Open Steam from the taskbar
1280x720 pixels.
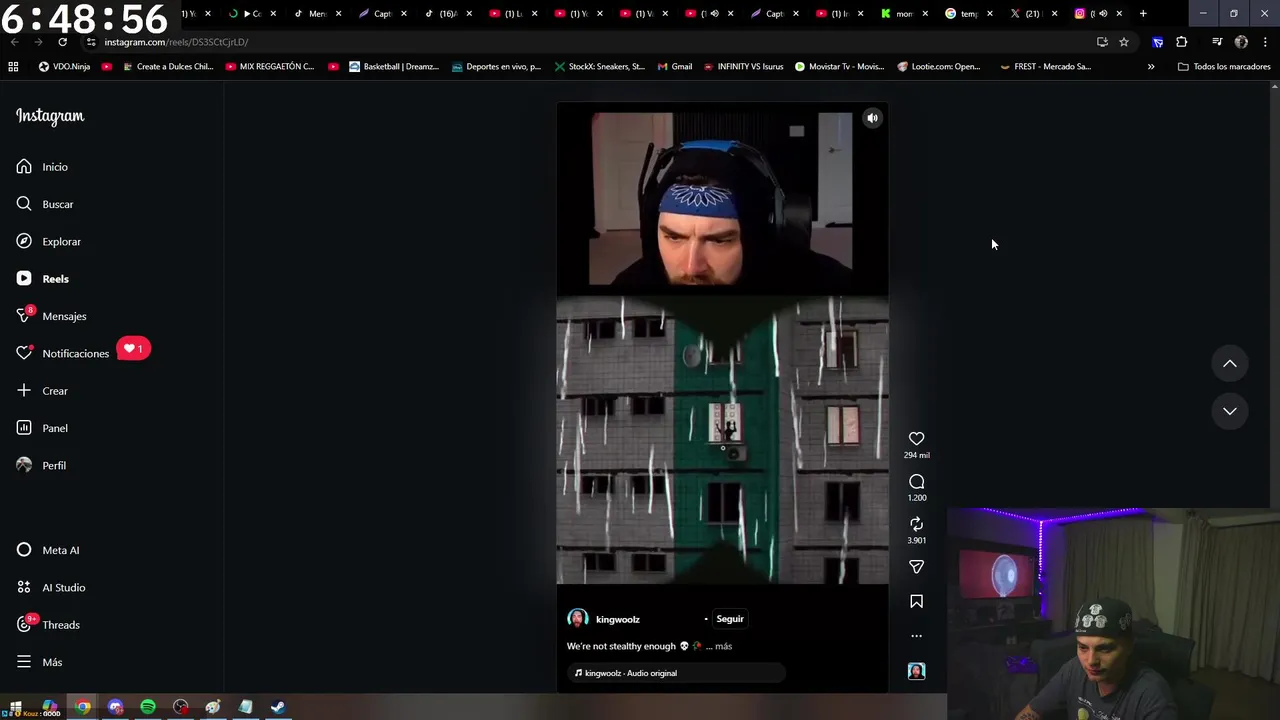click(x=278, y=708)
